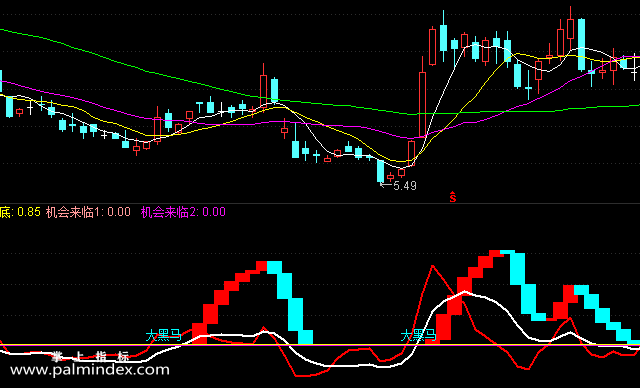This screenshot has height=388, width=640.
Task: Click the right 大黑马 signal label
Action: point(418,336)
